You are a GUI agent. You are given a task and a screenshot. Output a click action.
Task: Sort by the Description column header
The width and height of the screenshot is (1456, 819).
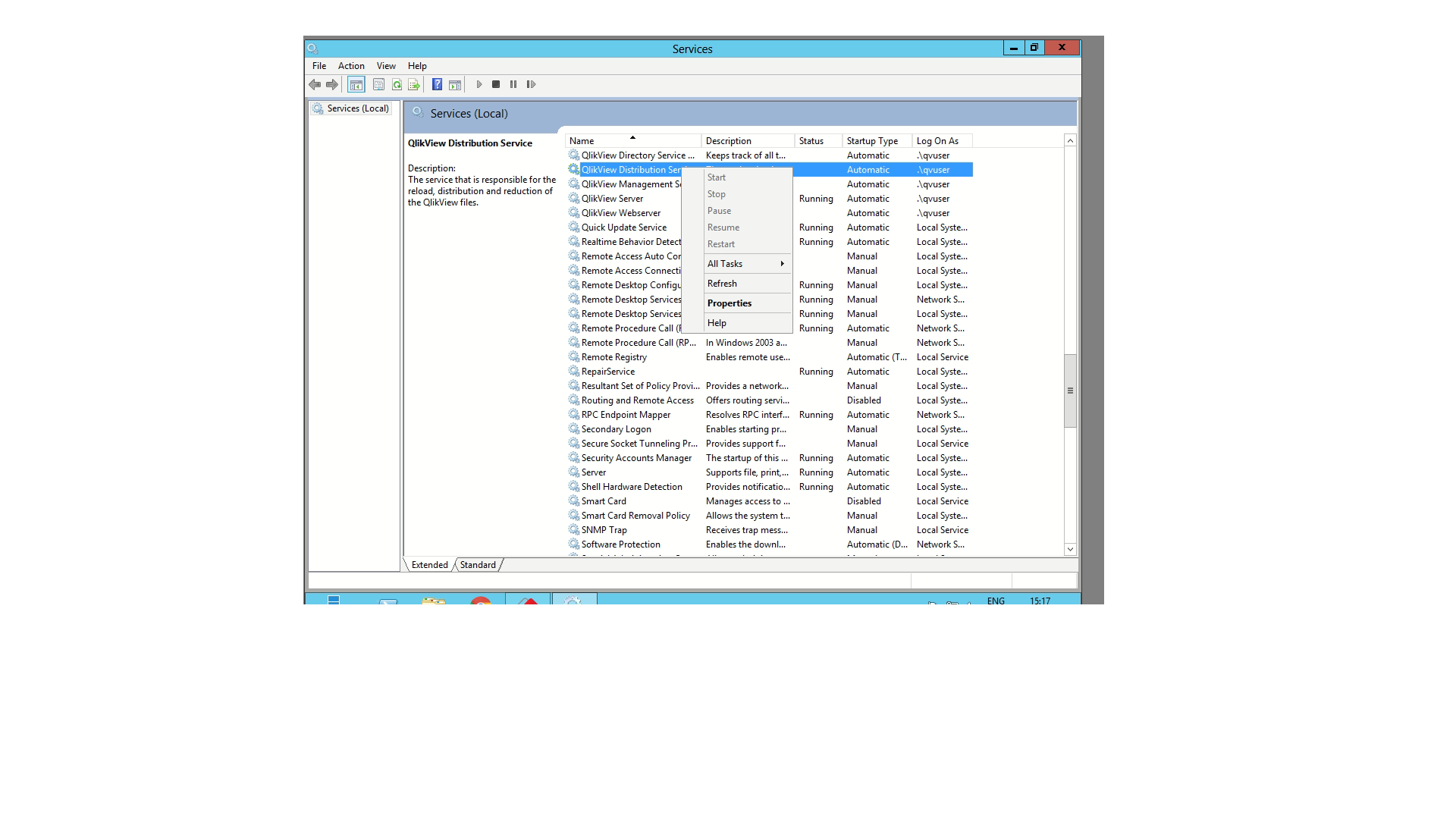(x=748, y=141)
